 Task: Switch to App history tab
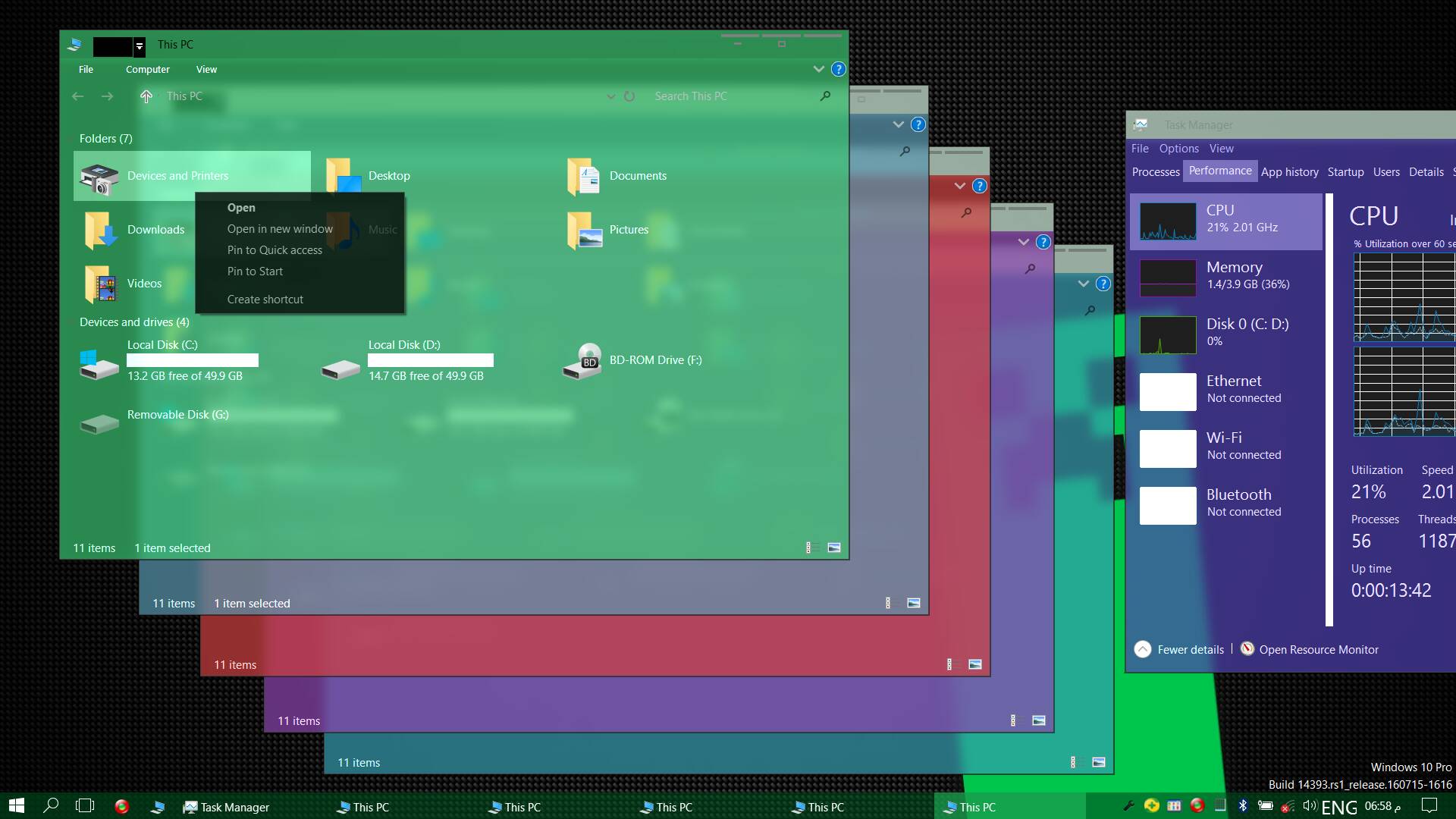pyautogui.click(x=1289, y=172)
